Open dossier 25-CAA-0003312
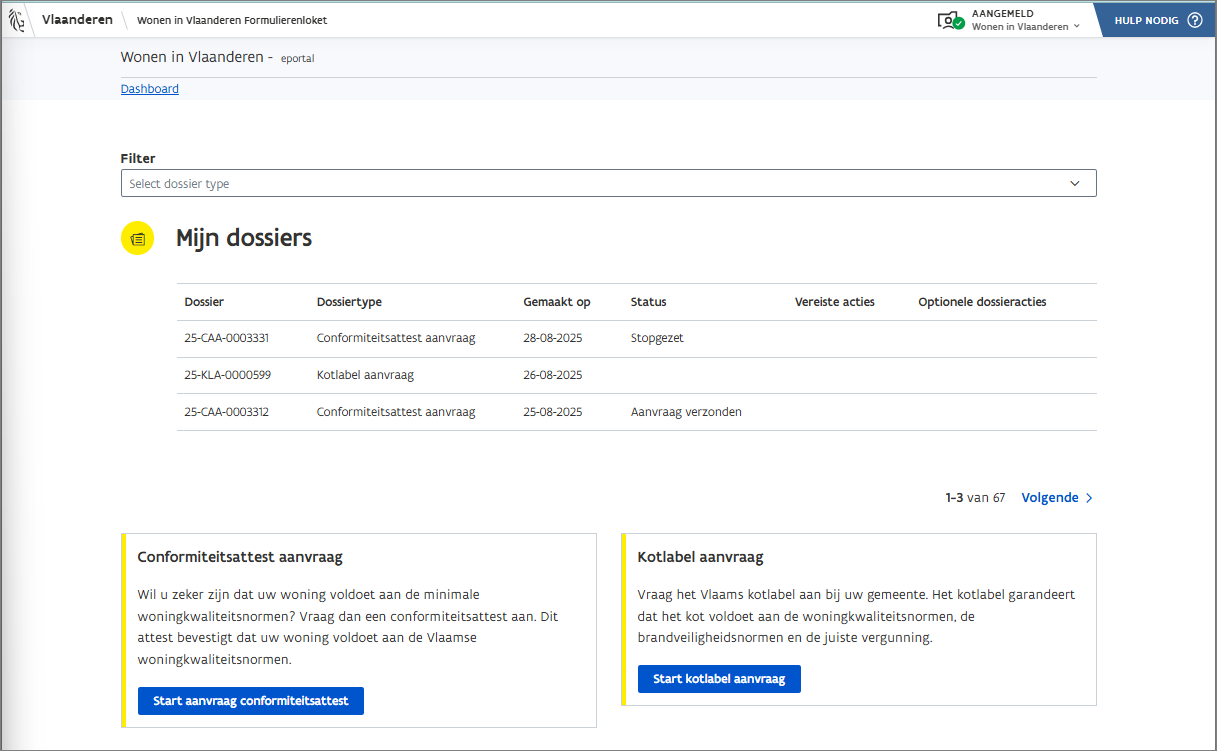Viewport: 1217px width, 751px height. point(227,412)
